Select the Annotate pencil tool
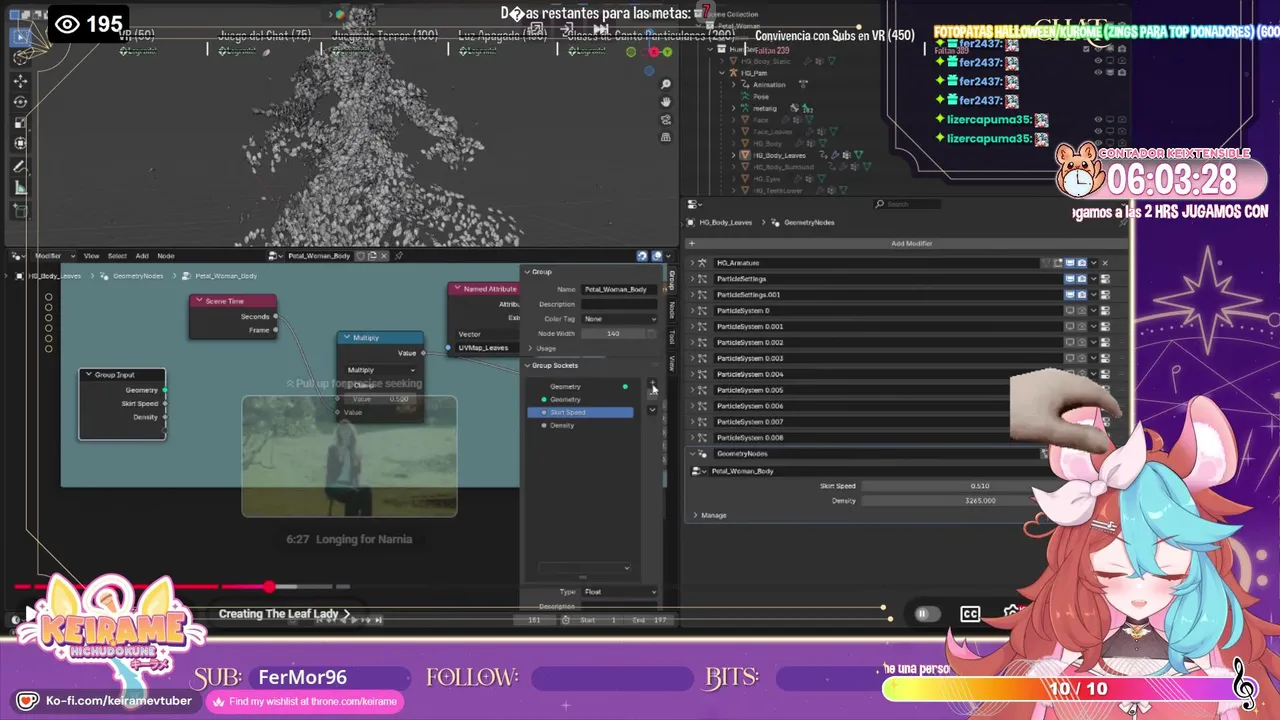Screen dimensions: 1280x720 [20, 167]
